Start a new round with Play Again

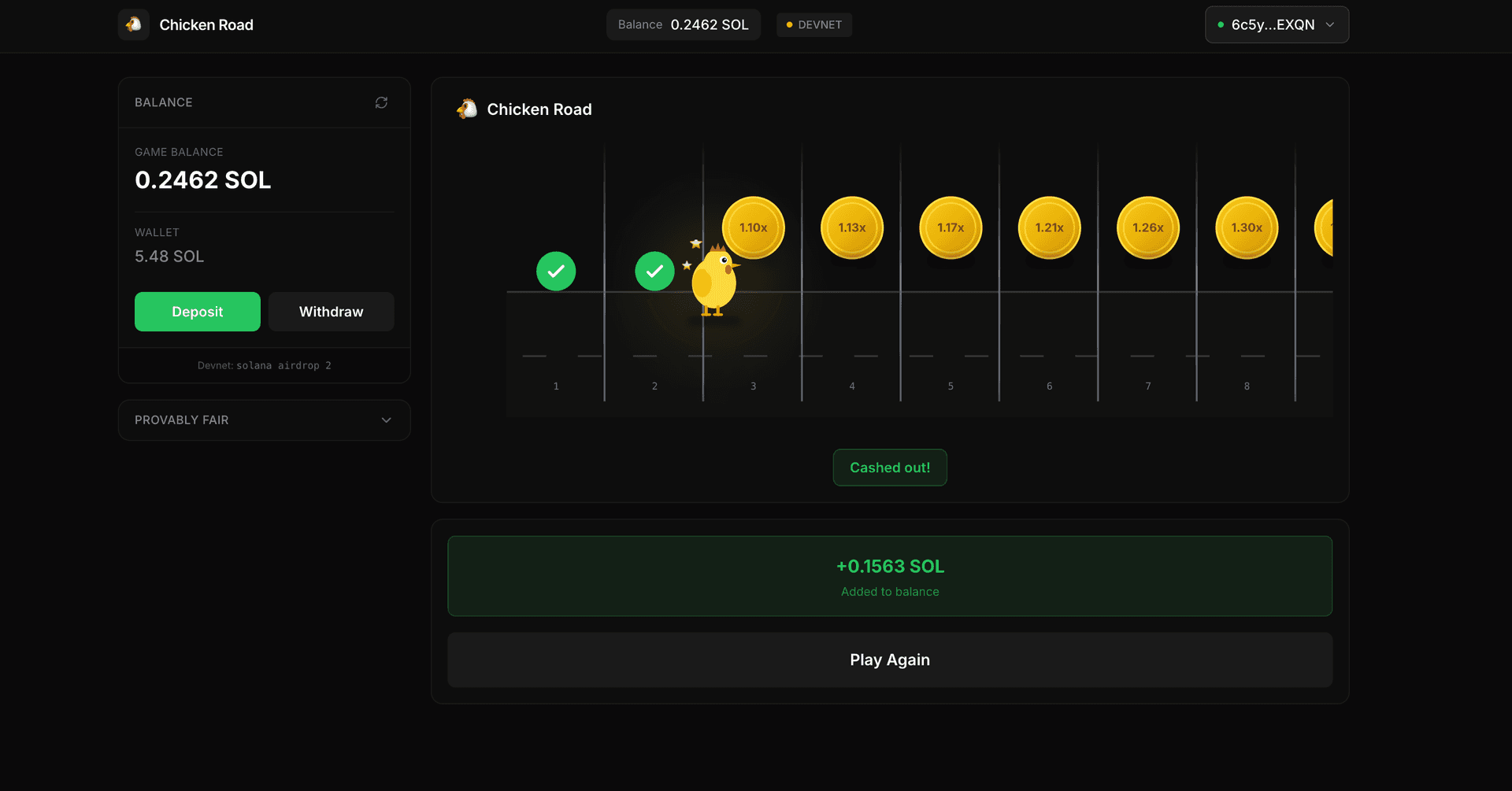889,660
